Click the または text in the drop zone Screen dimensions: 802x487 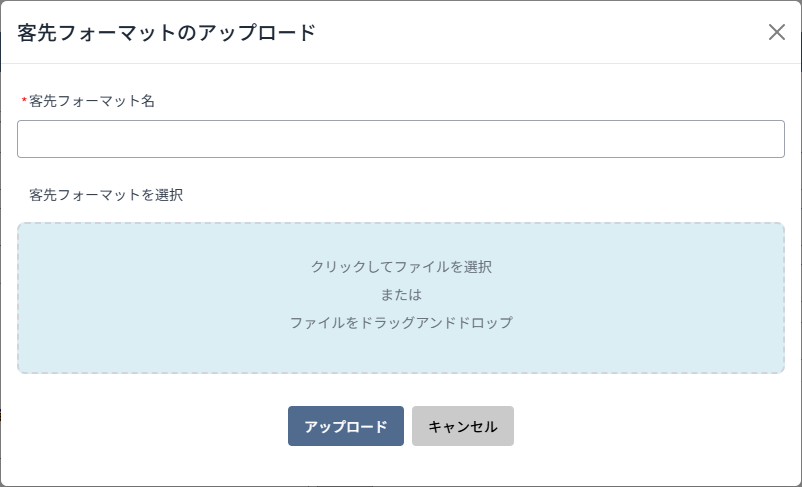click(401, 295)
